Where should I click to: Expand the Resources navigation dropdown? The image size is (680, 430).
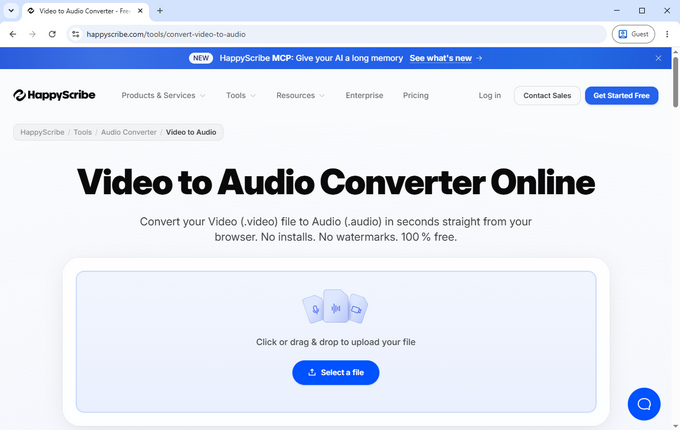point(301,95)
